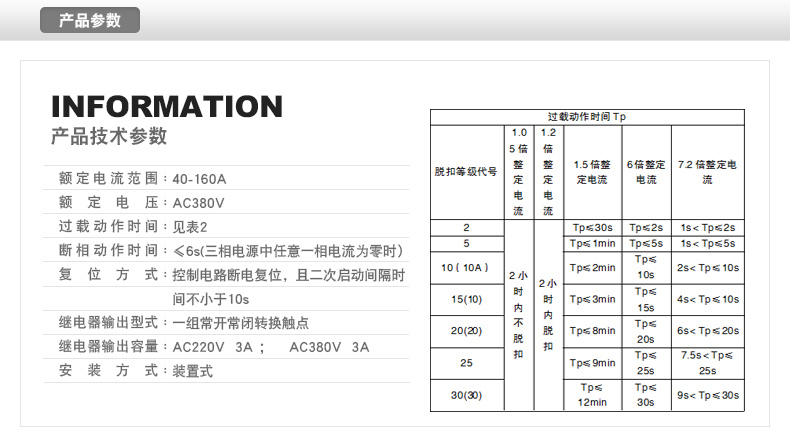Click the 产品参数 section tab badge

click(90, 20)
